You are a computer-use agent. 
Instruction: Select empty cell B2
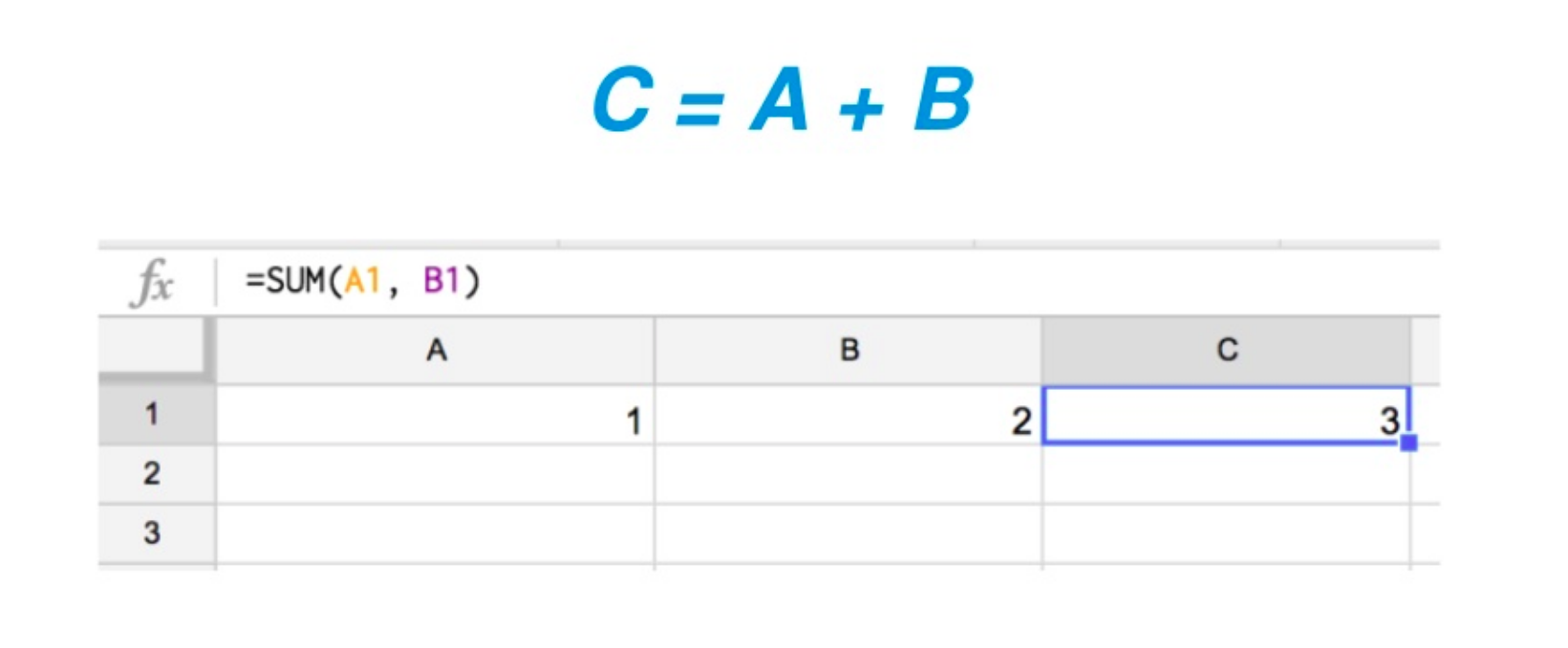848,474
